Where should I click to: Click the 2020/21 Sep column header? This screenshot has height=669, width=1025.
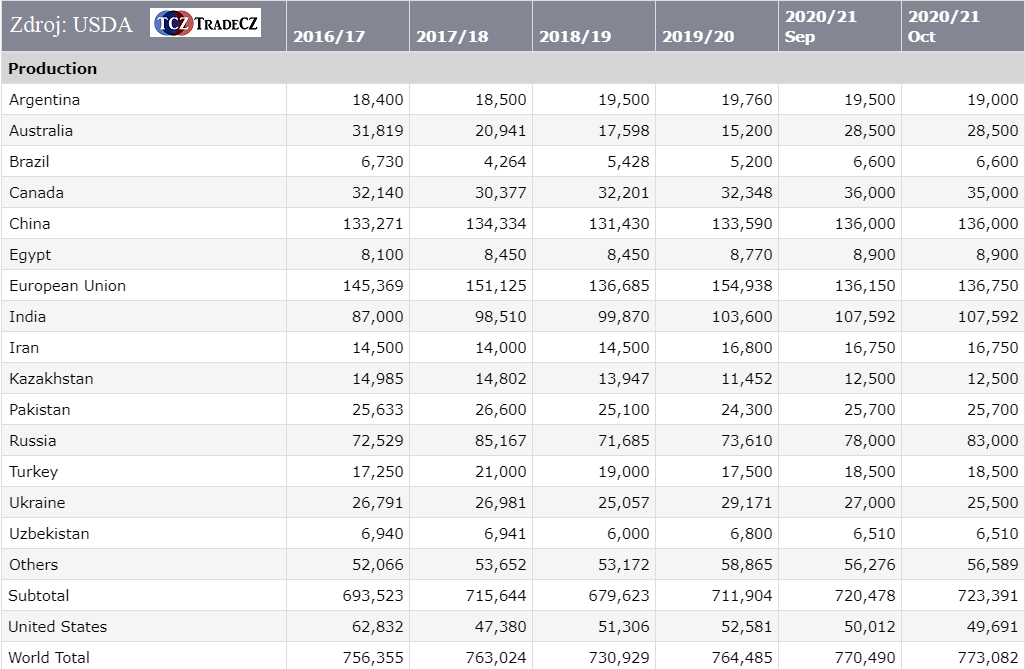(x=820, y=27)
